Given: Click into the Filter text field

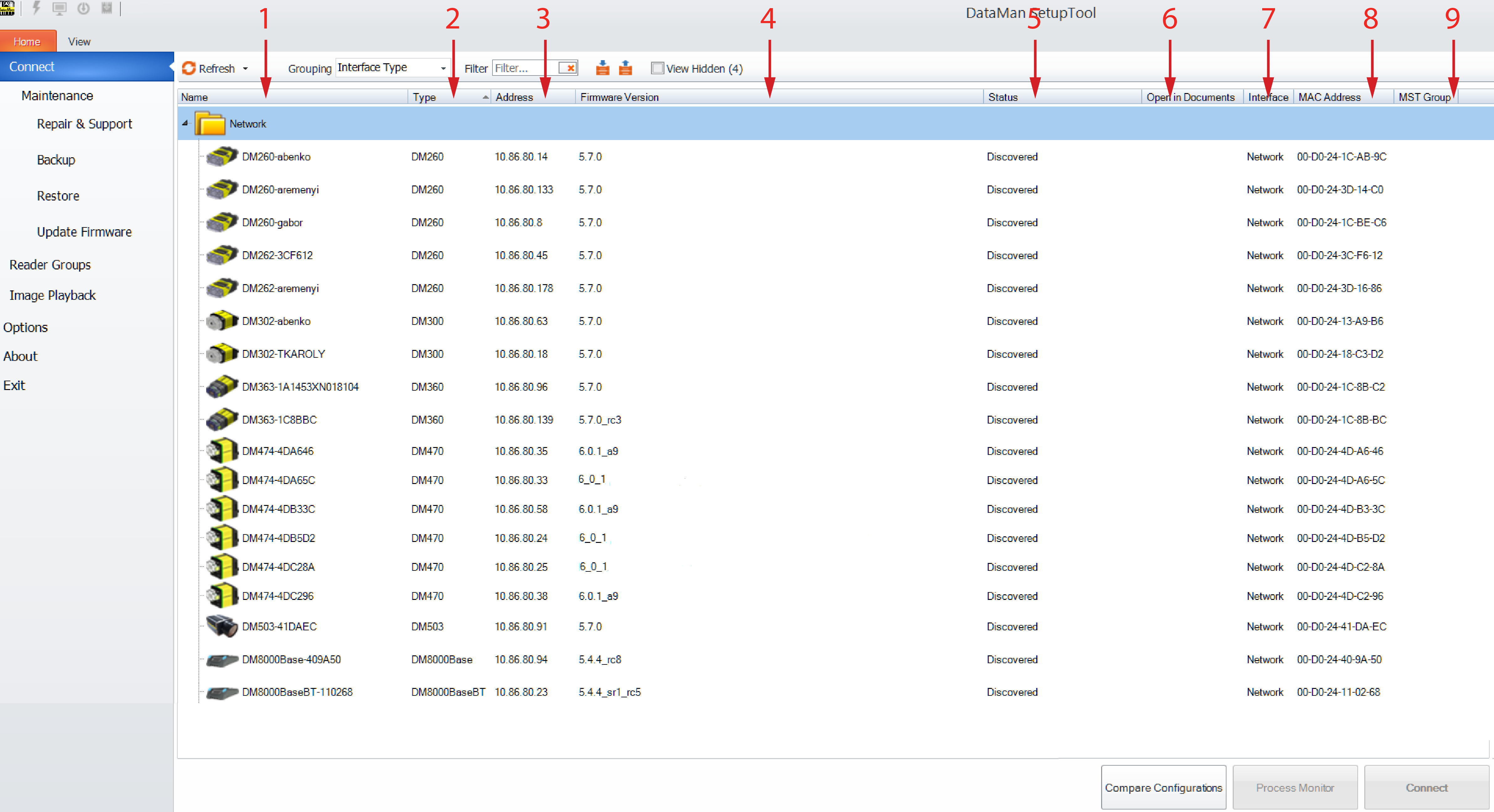Looking at the screenshot, I should (x=524, y=68).
